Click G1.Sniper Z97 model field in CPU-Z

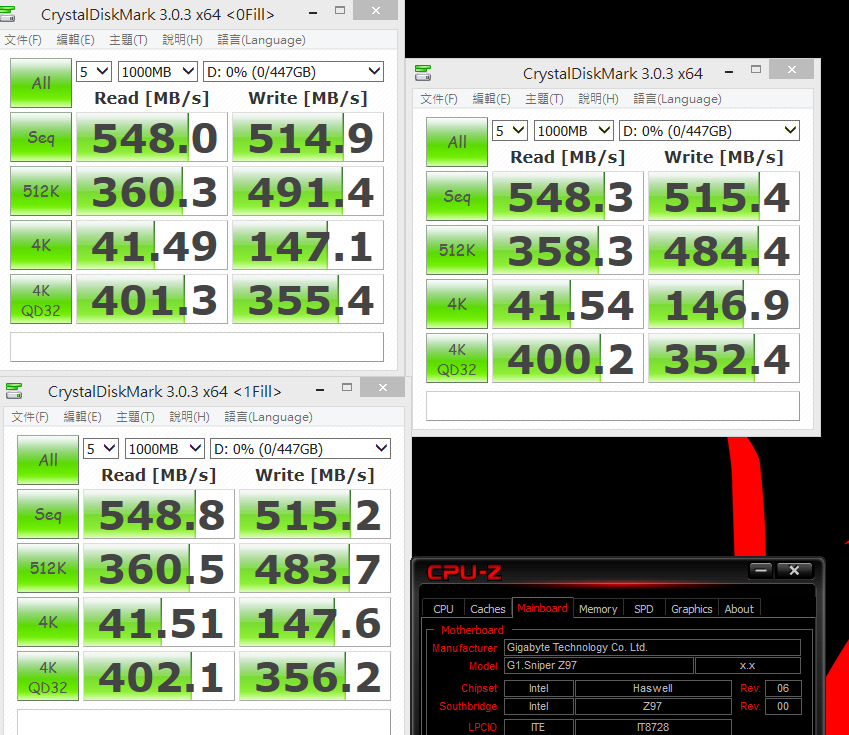click(599, 665)
